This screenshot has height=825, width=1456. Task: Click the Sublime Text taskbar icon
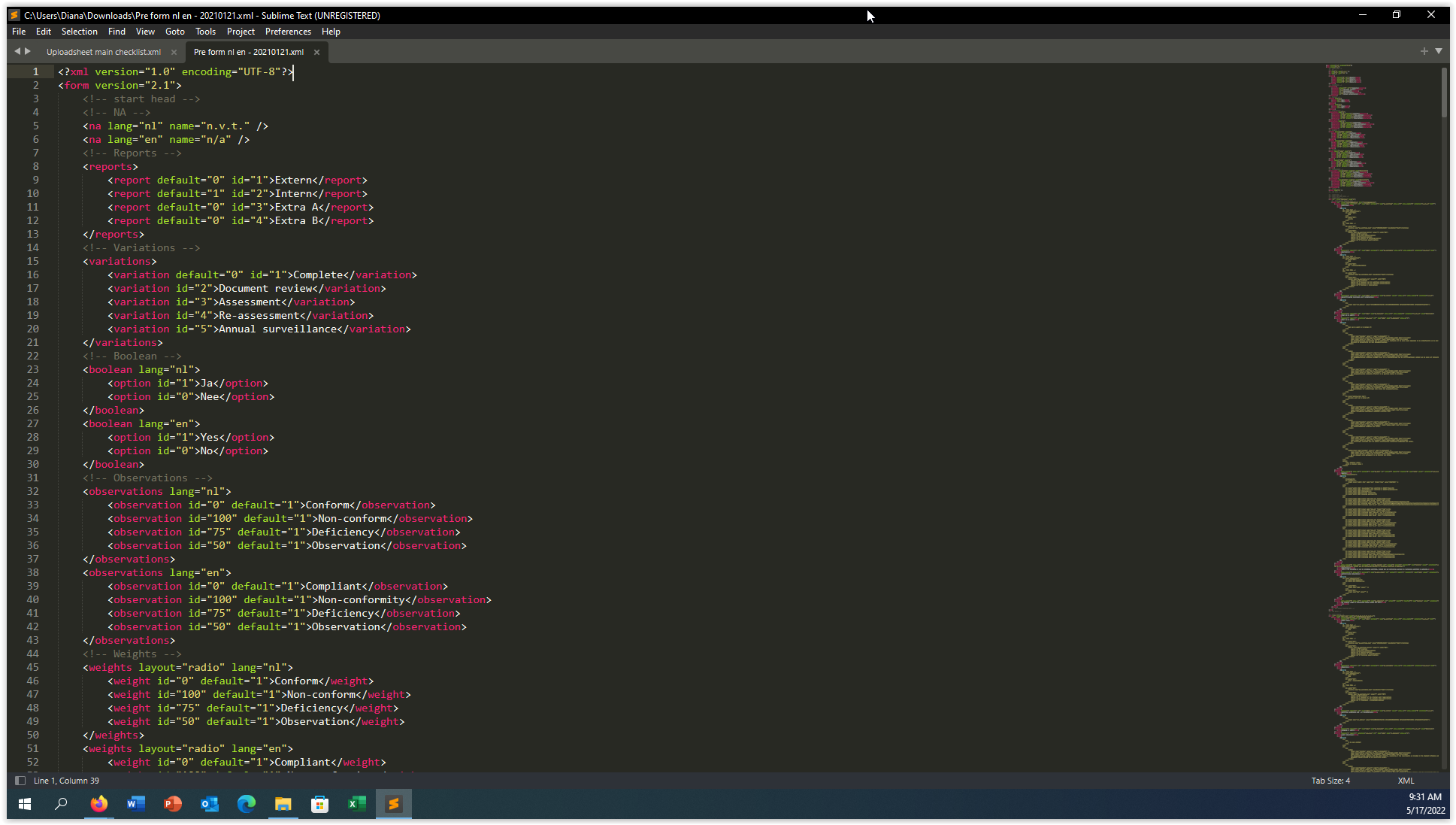pyautogui.click(x=393, y=804)
